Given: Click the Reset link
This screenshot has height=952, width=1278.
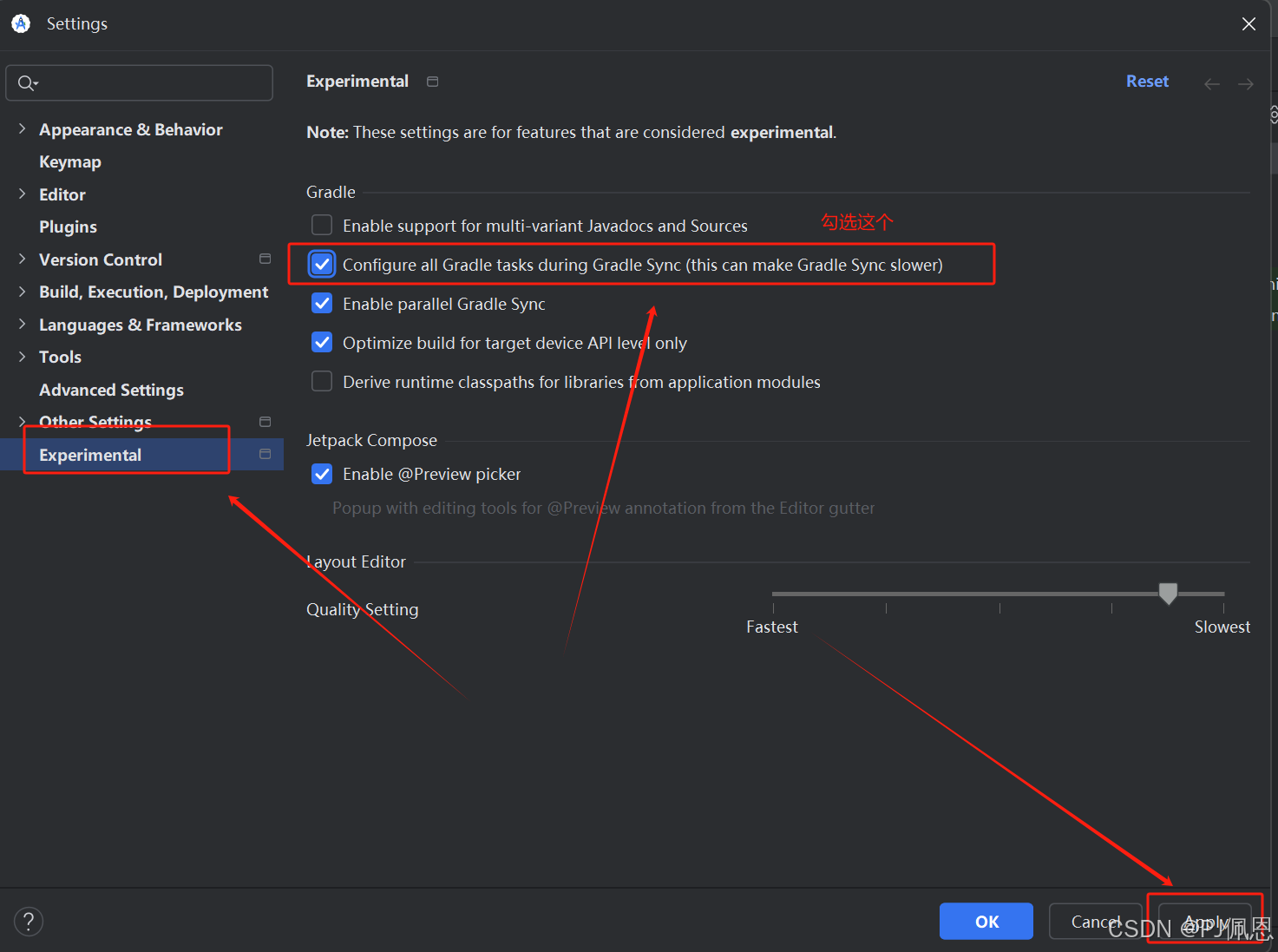Looking at the screenshot, I should pyautogui.click(x=1147, y=81).
